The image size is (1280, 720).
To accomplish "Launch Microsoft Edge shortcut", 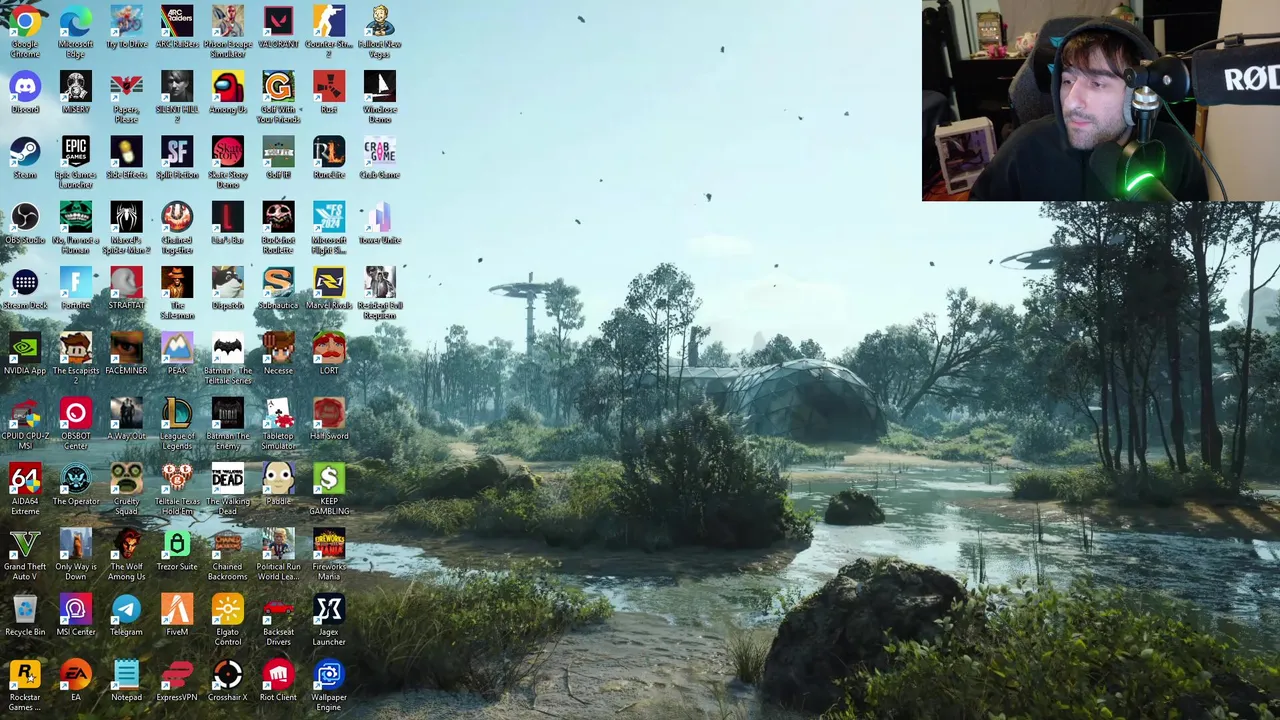I will pos(76,22).
